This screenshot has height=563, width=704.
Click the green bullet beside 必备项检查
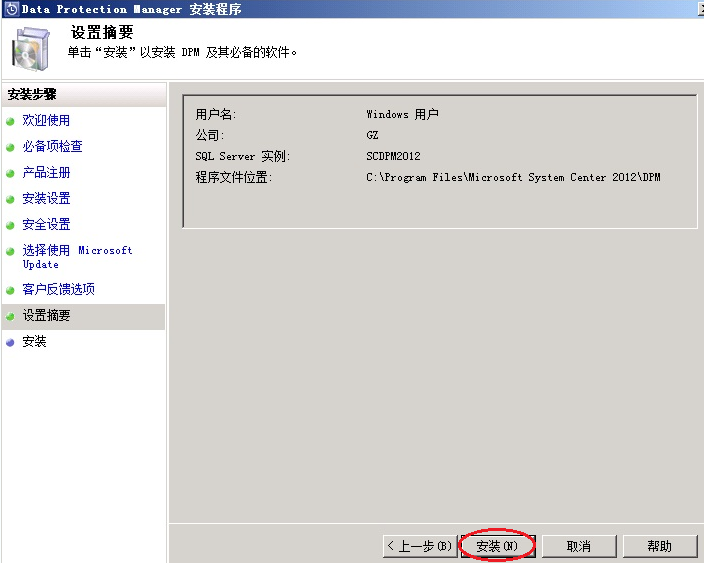[x=10, y=147]
